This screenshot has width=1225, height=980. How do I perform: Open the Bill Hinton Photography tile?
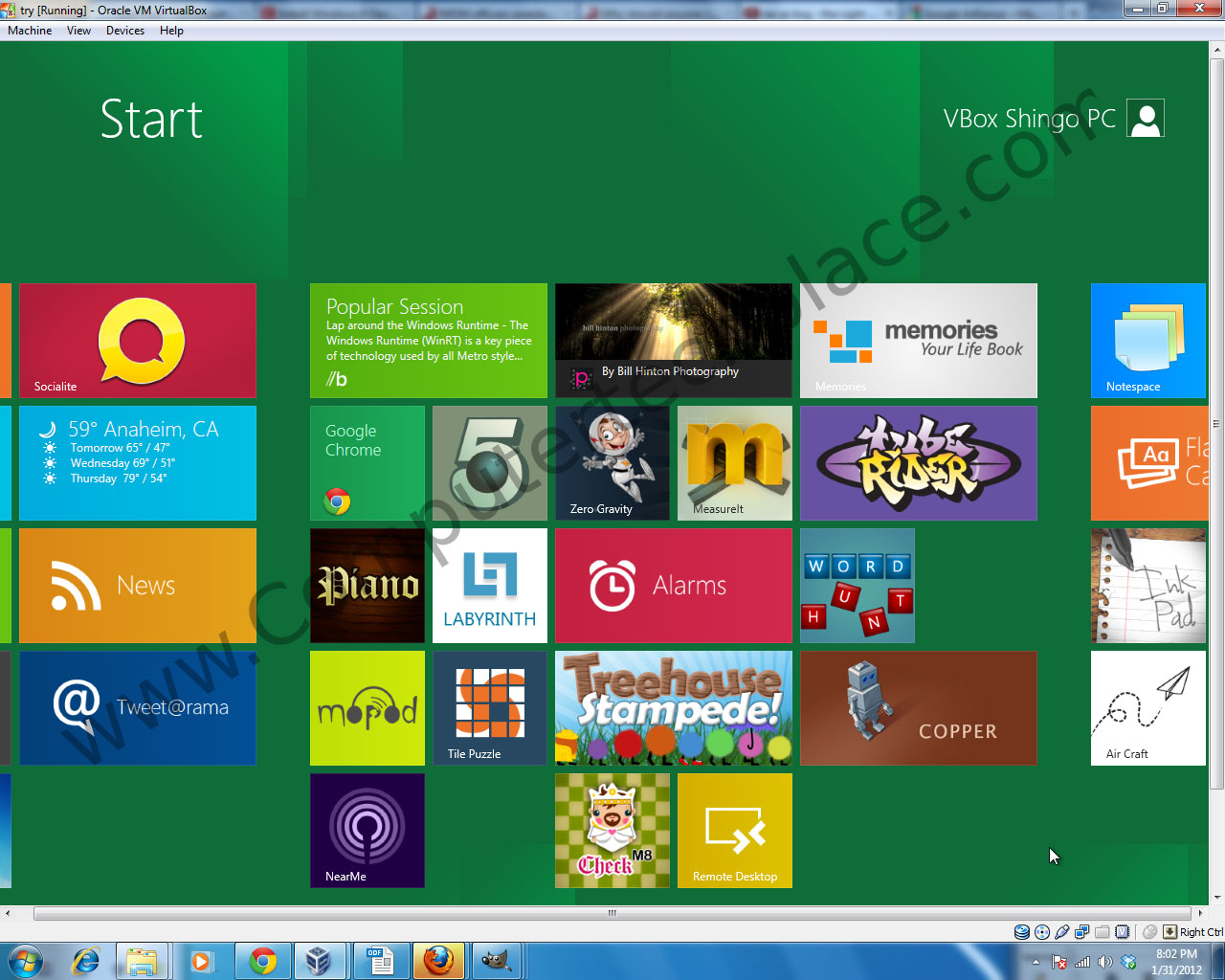tap(674, 341)
